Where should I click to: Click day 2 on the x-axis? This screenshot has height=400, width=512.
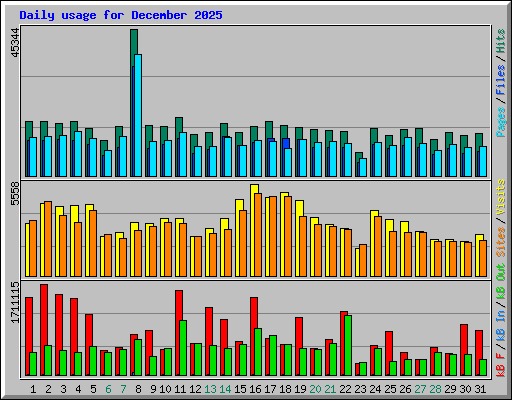48,389
